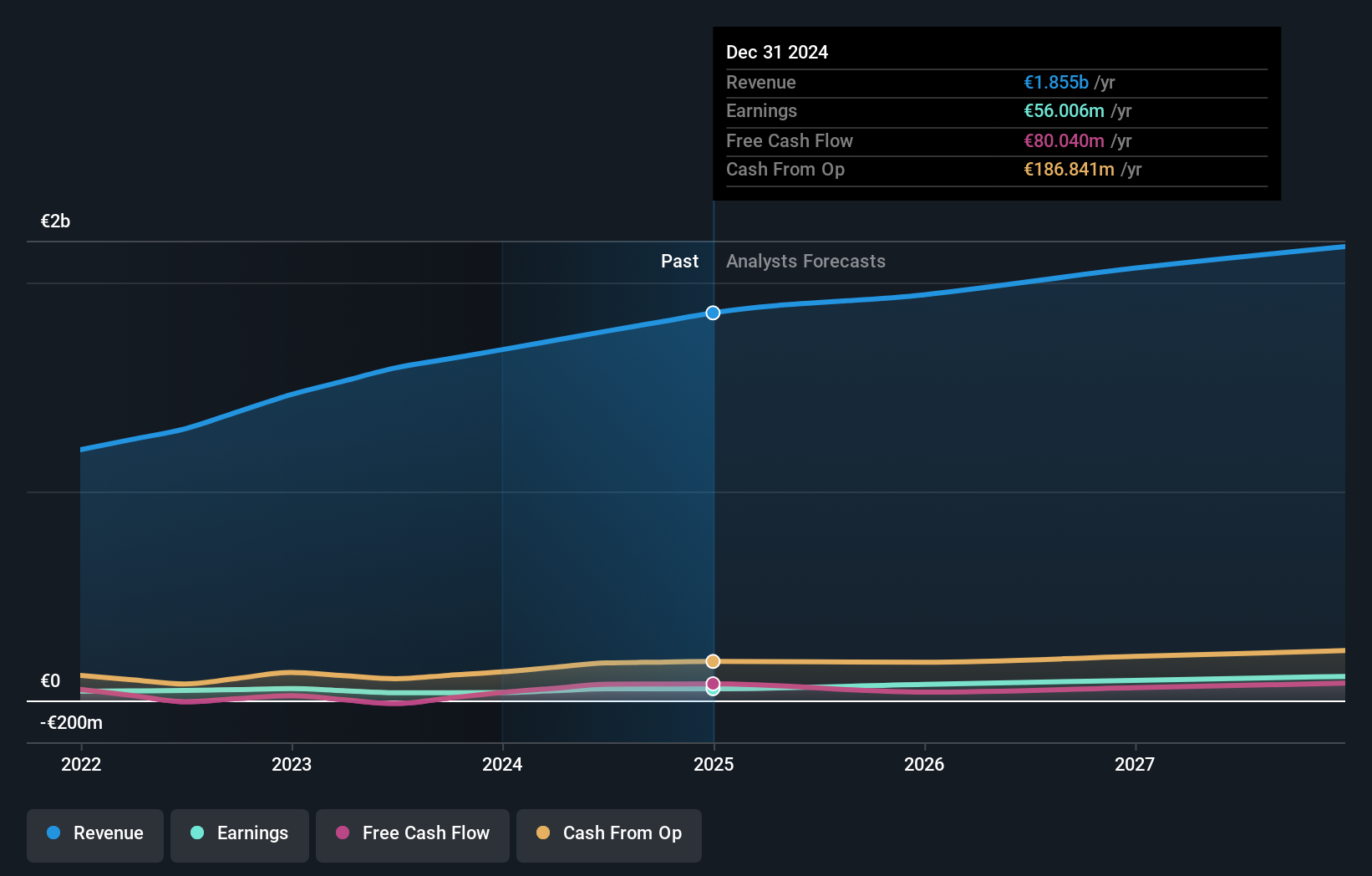Click the 2024 x-axis label
This screenshot has height=876, width=1372.
pyautogui.click(x=502, y=764)
